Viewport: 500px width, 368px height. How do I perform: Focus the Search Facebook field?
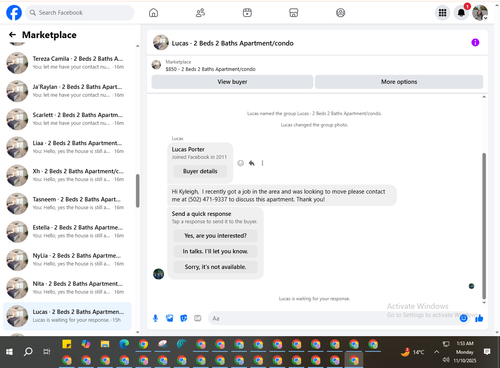point(80,13)
